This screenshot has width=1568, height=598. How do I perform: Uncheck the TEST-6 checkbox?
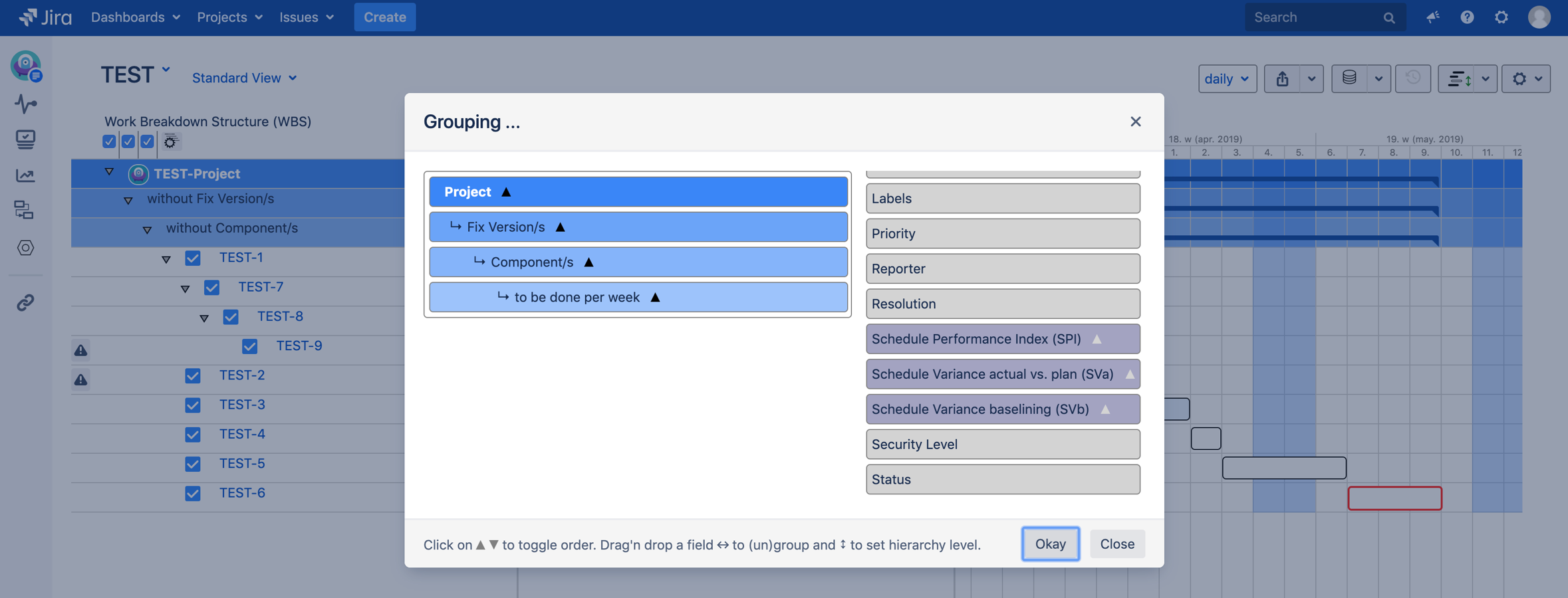pyautogui.click(x=193, y=493)
